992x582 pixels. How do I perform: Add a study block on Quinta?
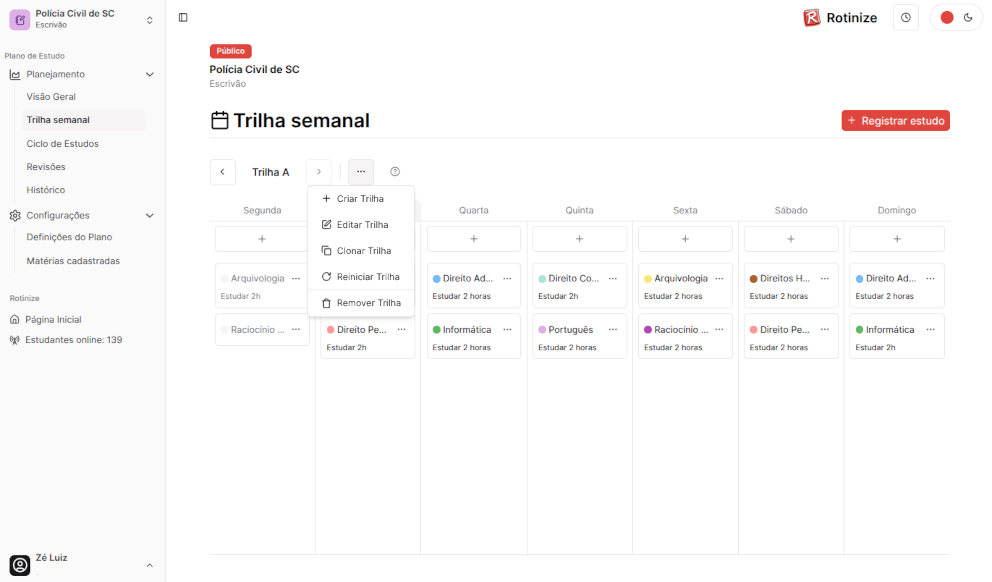(580, 239)
